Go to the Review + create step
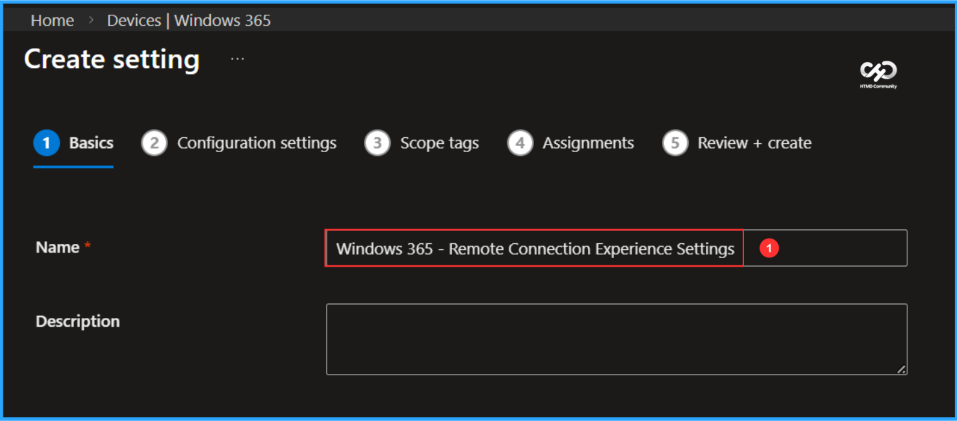This screenshot has height=421, width=958. point(737,143)
